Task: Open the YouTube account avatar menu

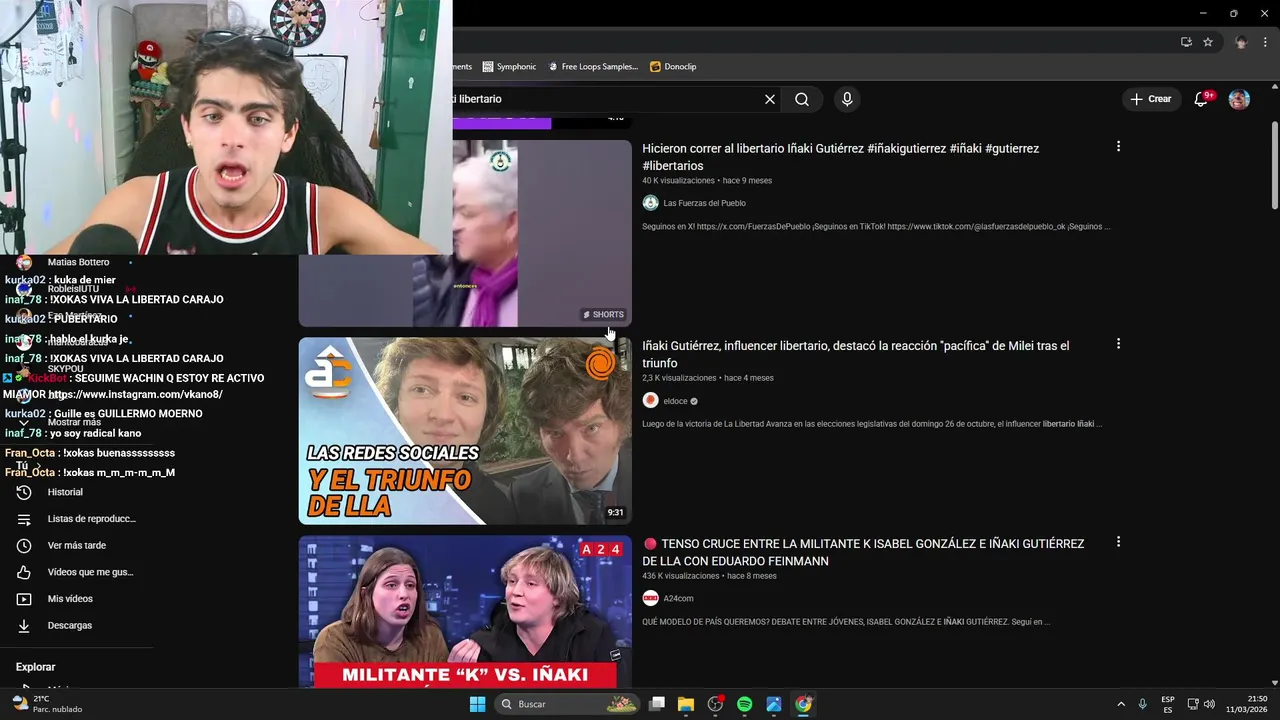Action: point(1239,99)
